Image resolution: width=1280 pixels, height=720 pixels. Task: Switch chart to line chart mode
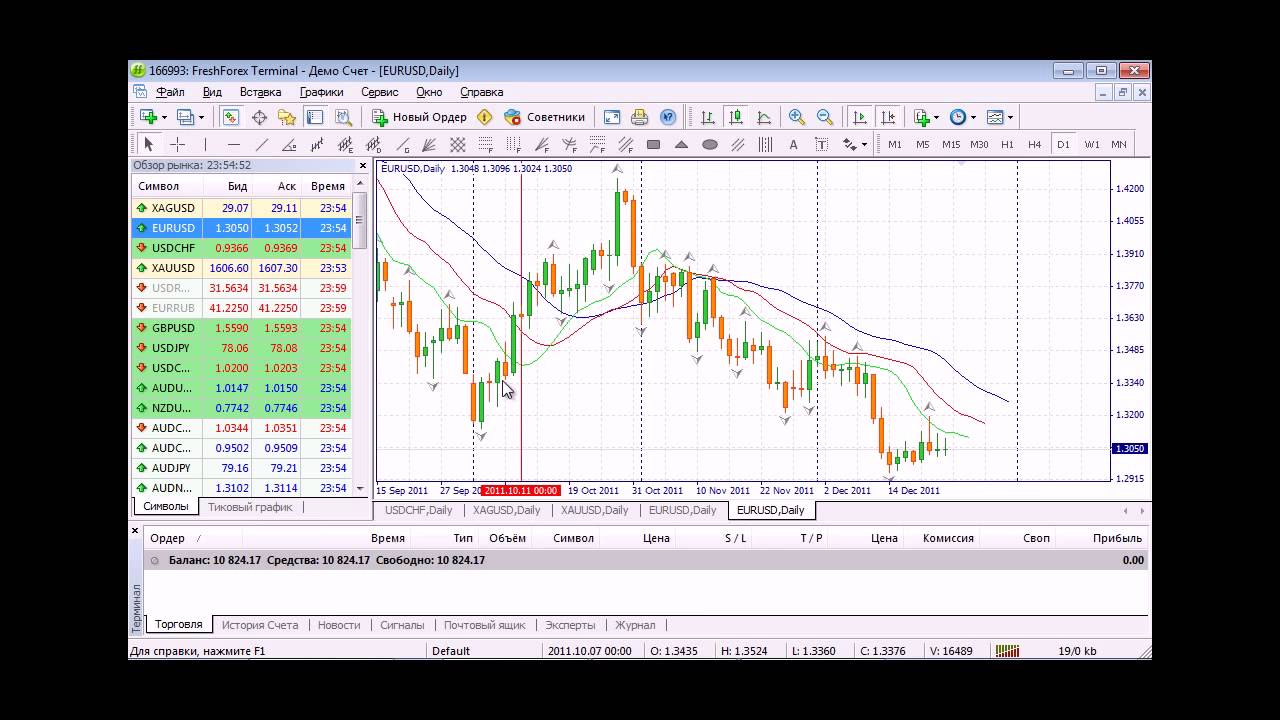coord(764,117)
